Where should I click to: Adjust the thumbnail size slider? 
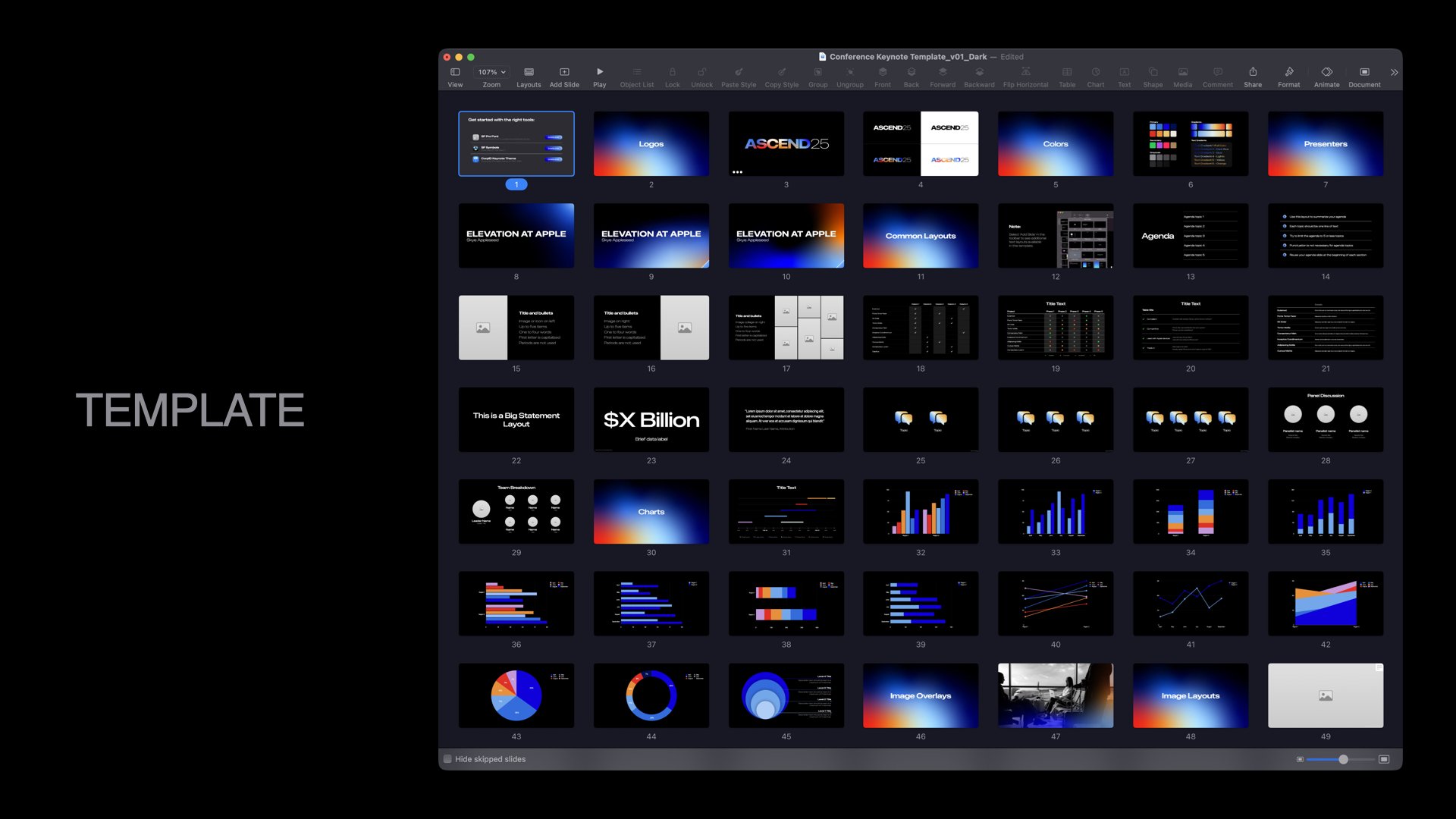click(x=1343, y=759)
